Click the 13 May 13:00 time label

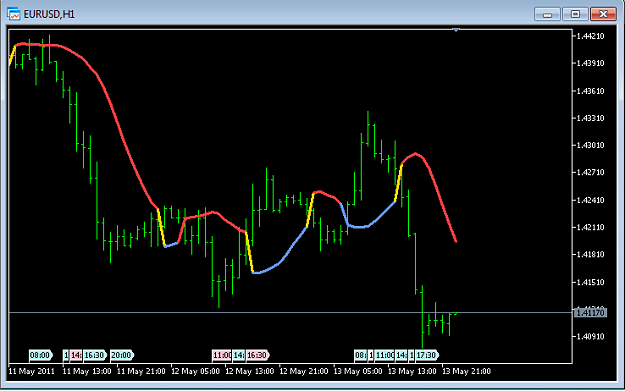[x=412, y=371]
